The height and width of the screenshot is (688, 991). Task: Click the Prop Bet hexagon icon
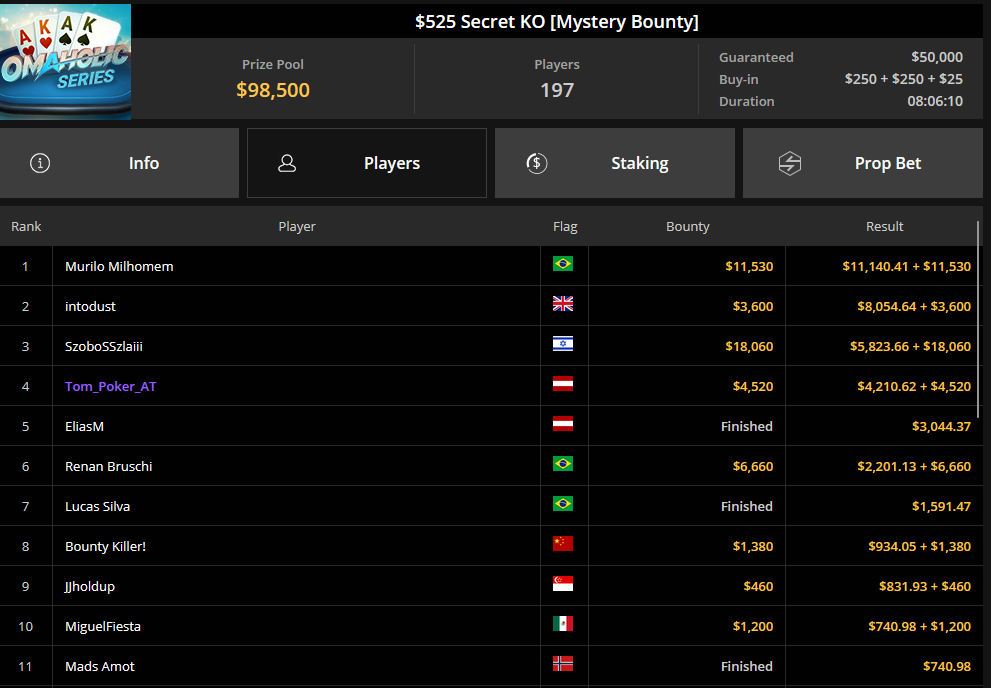tap(789, 163)
